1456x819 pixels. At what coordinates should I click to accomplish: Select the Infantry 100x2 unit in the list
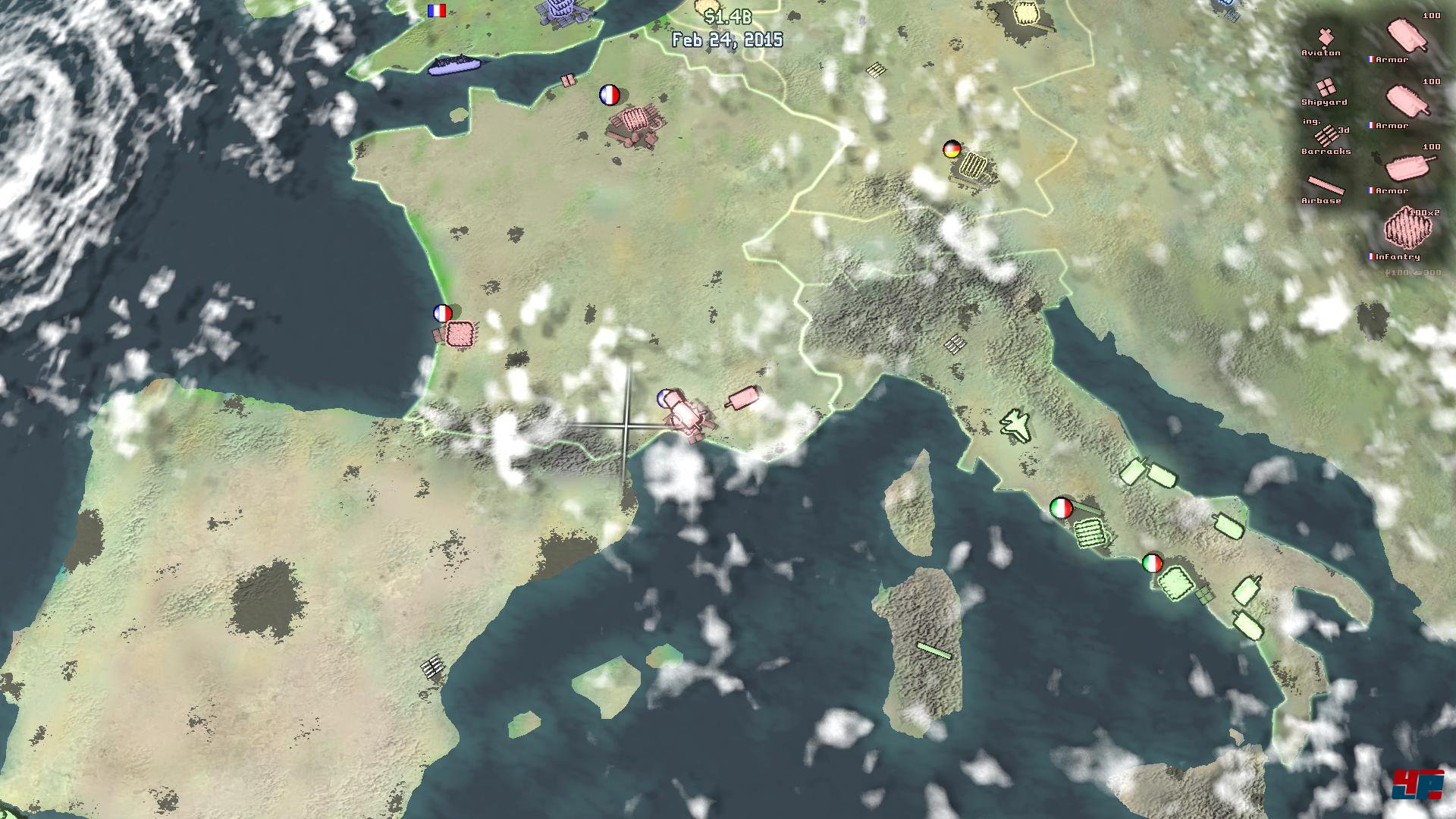click(1407, 229)
